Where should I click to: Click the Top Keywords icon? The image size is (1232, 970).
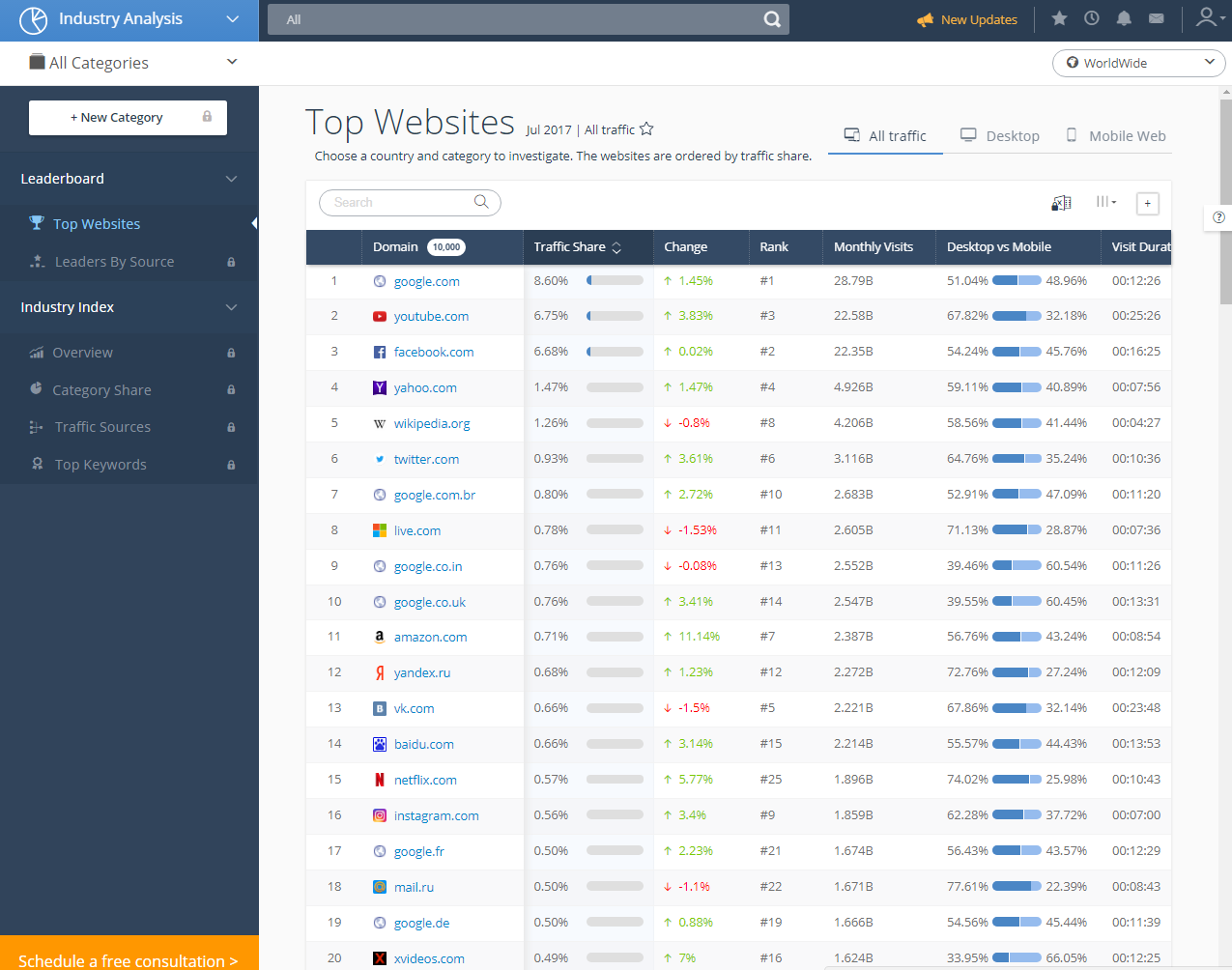point(36,464)
